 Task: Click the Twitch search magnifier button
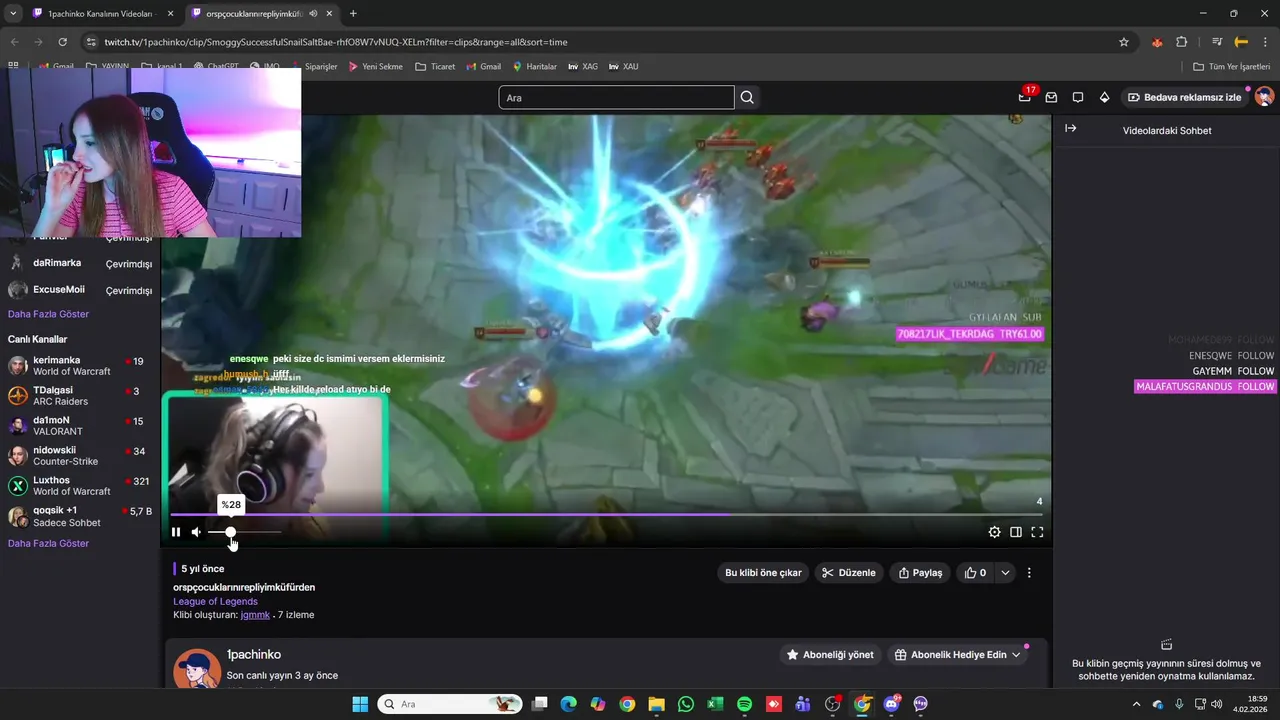[x=747, y=97]
